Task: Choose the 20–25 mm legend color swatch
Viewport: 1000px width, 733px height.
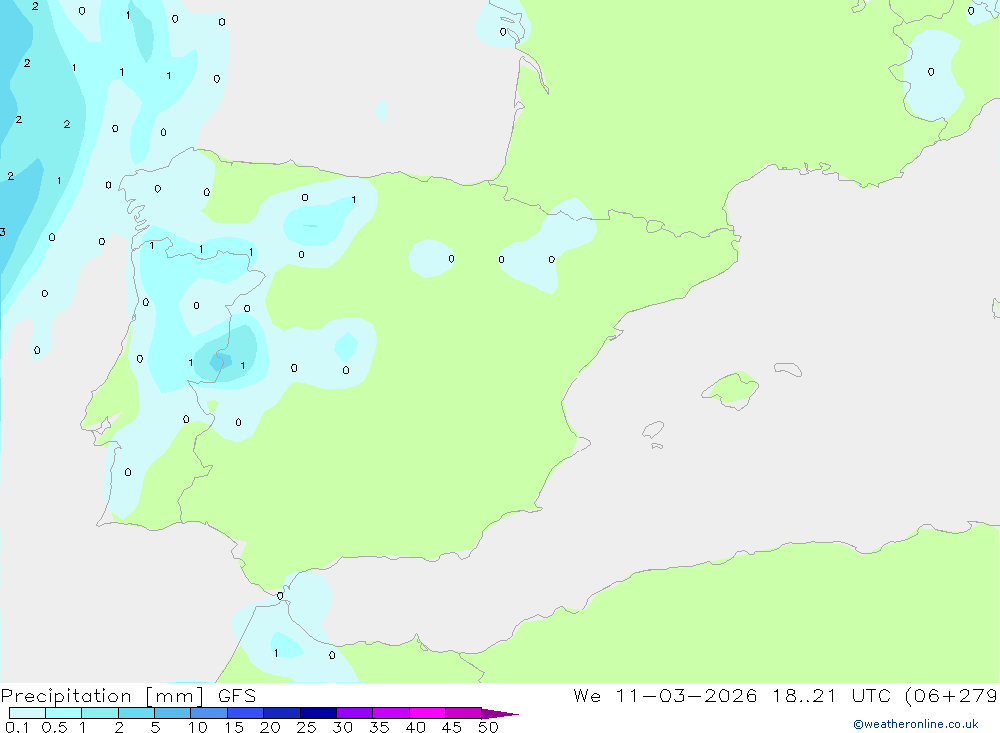Action: (281, 713)
